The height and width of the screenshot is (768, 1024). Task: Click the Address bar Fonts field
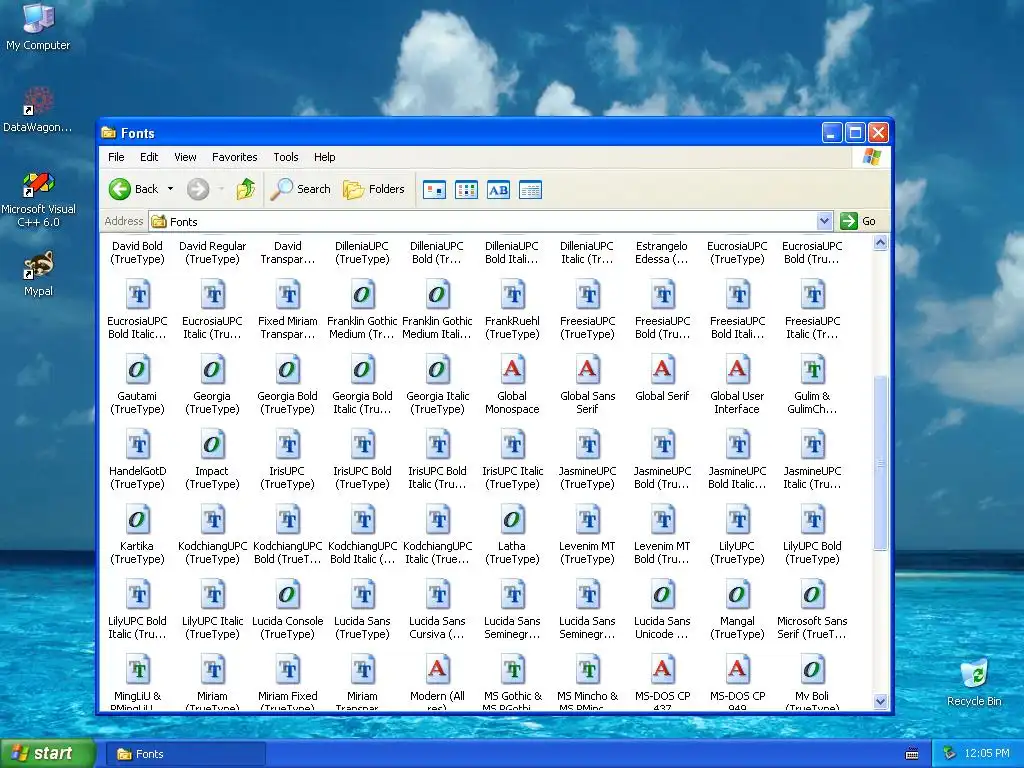tap(483, 221)
